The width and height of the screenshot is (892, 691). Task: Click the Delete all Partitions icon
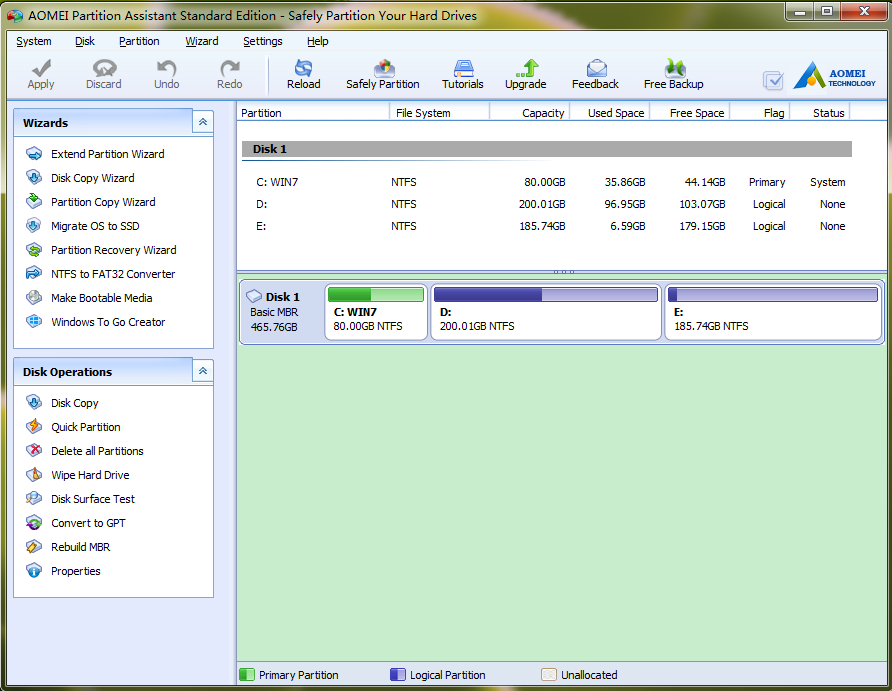[x=34, y=450]
